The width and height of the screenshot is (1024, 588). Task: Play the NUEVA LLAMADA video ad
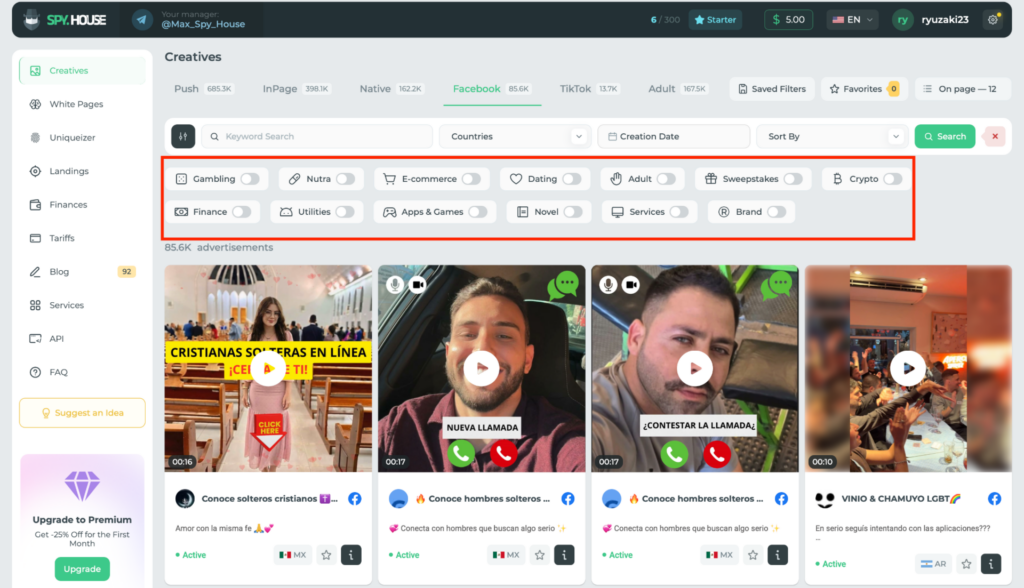pyautogui.click(x=481, y=368)
